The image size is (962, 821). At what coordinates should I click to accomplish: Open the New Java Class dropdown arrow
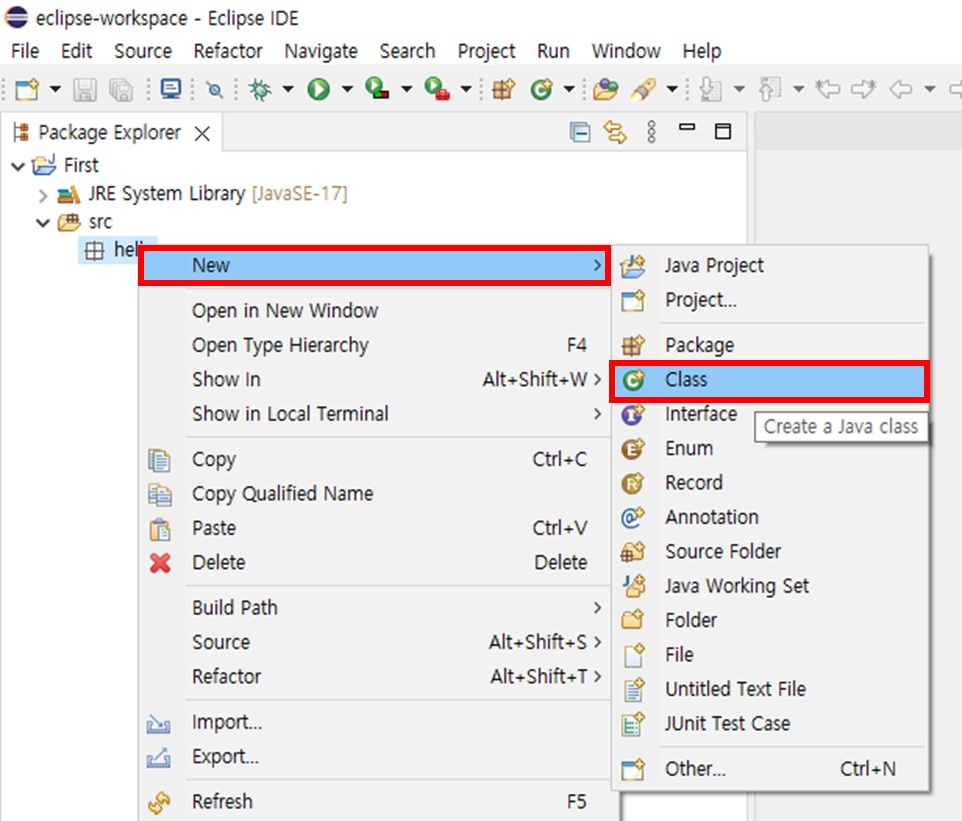pyautogui.click(x=569, y=90)
